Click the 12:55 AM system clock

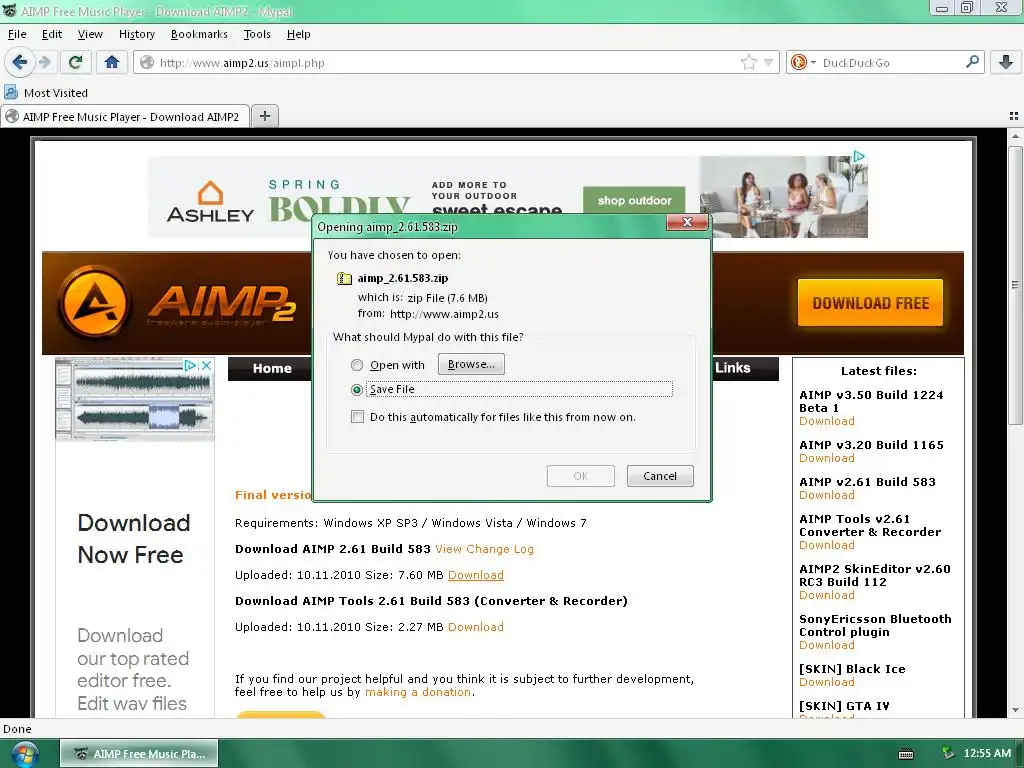click(x=987, y=753)
